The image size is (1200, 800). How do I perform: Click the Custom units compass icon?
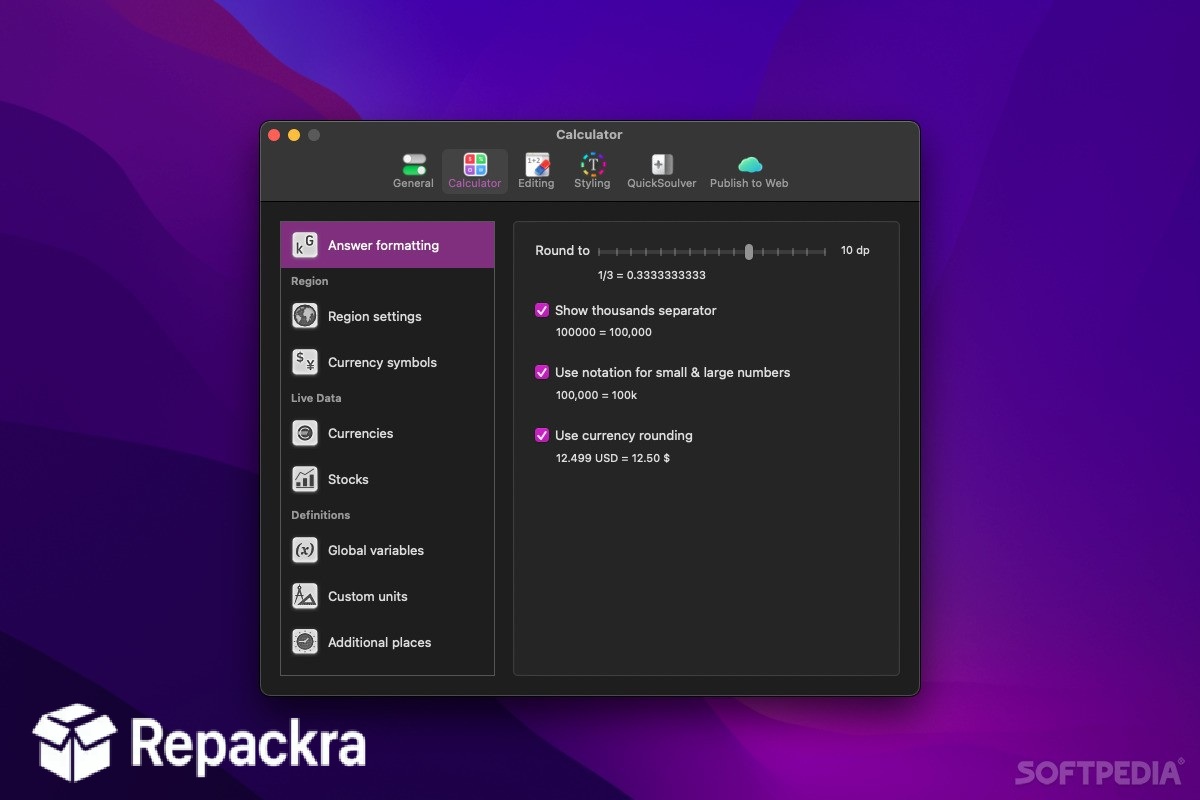click(x=305, y=596)
